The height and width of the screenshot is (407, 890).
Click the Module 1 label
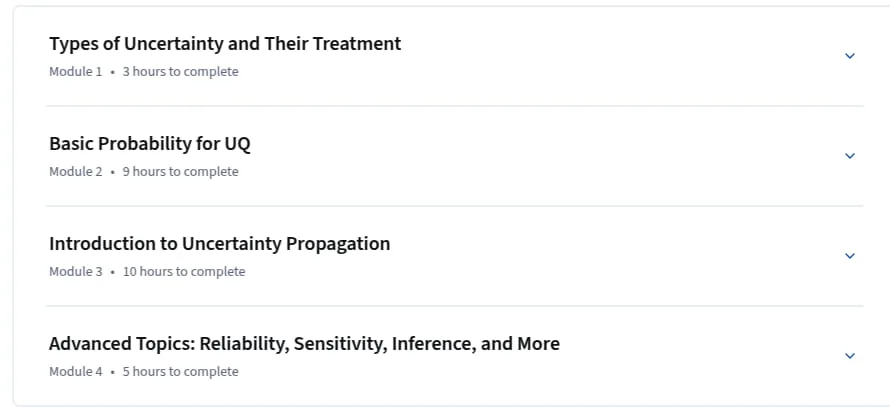(x=76, y=72)
